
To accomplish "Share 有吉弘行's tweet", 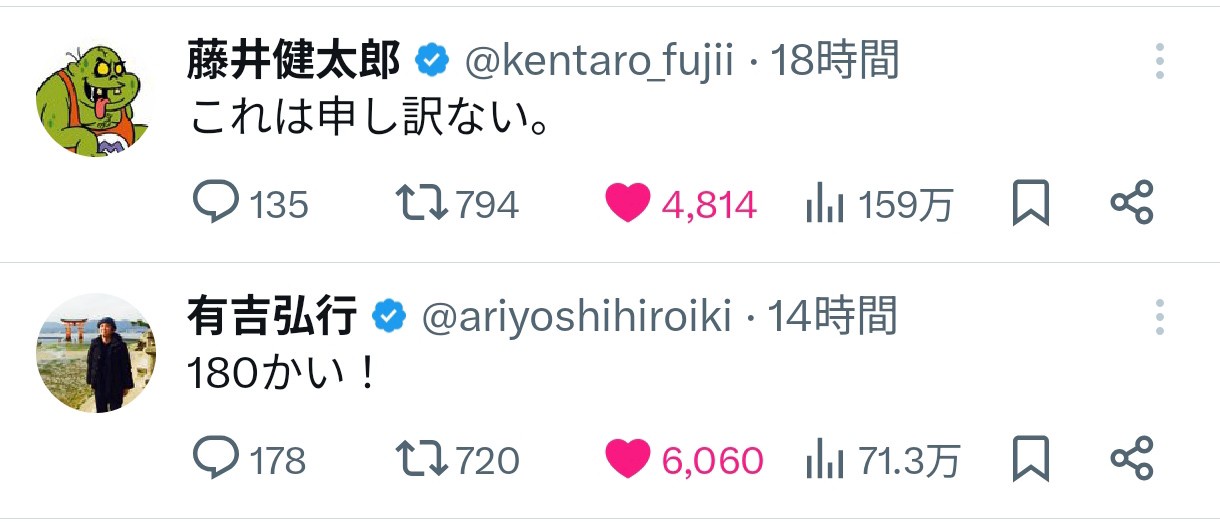I will pyautogui.click(x=1132, y=459).
